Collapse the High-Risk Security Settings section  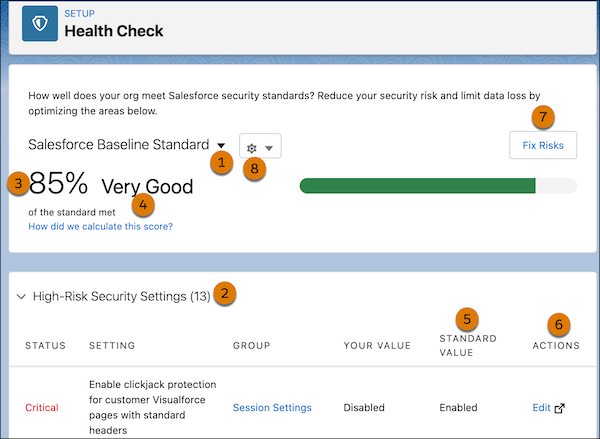pyautogui.click(x=22, y=296)
